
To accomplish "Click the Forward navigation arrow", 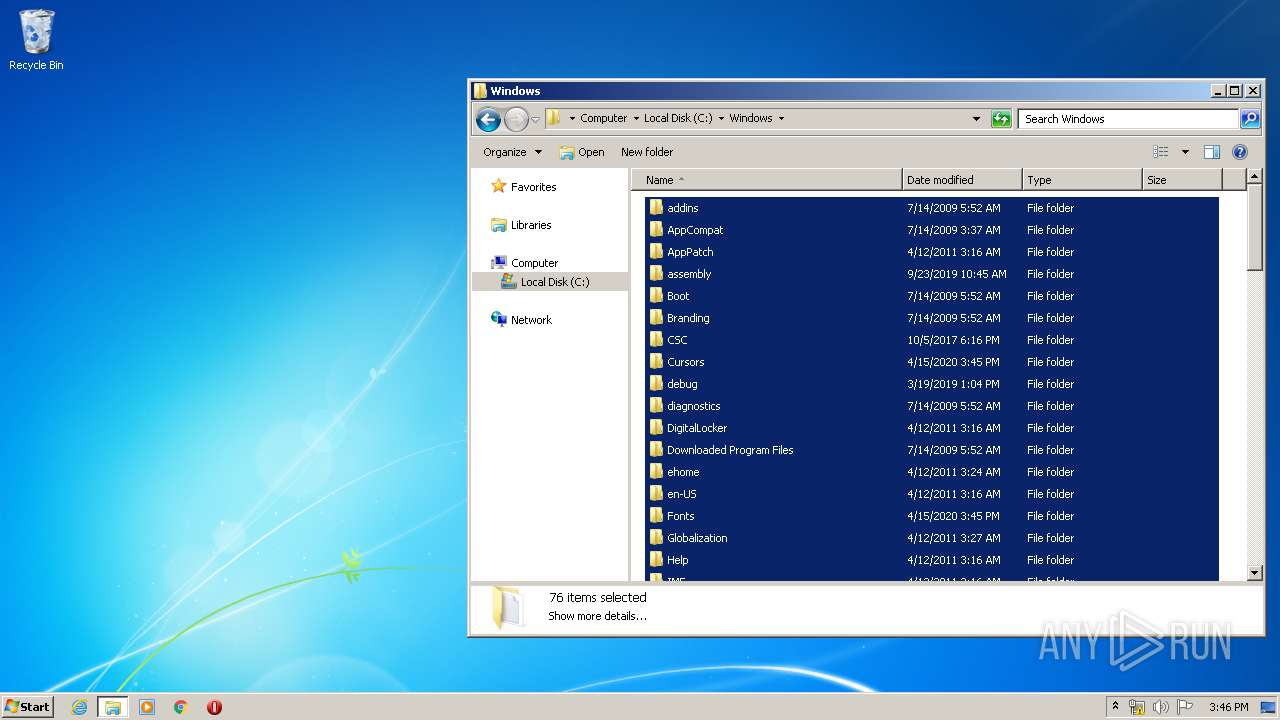I will click(x=516, y=120).
